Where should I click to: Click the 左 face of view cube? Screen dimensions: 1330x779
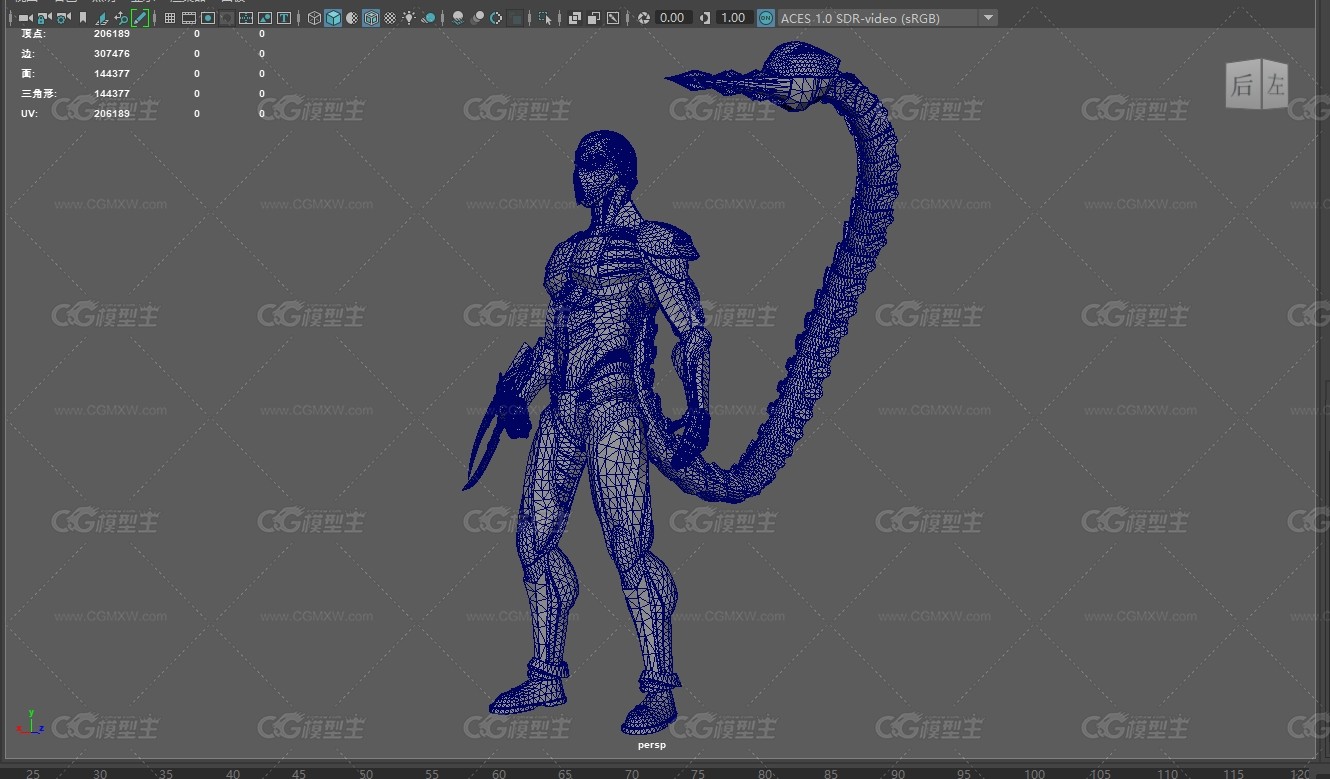1275,85
